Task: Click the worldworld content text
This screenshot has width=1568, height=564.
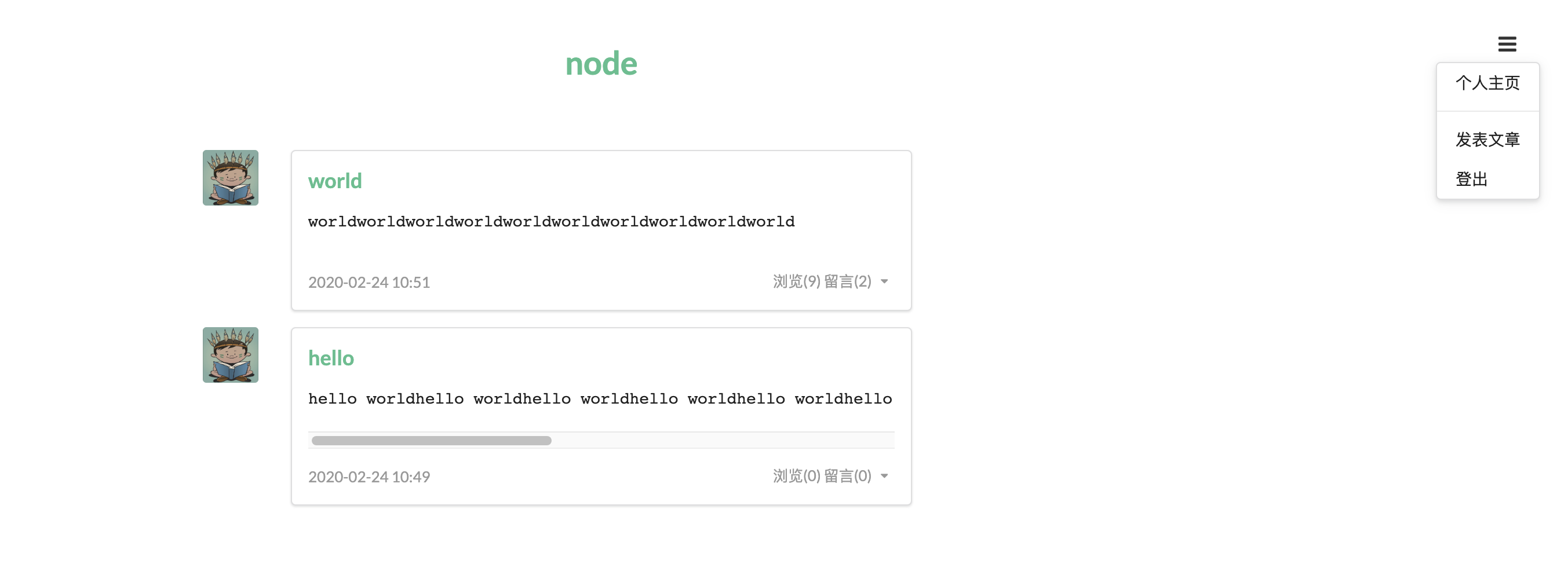Action: pyautogui.click(x=551, y=221)
